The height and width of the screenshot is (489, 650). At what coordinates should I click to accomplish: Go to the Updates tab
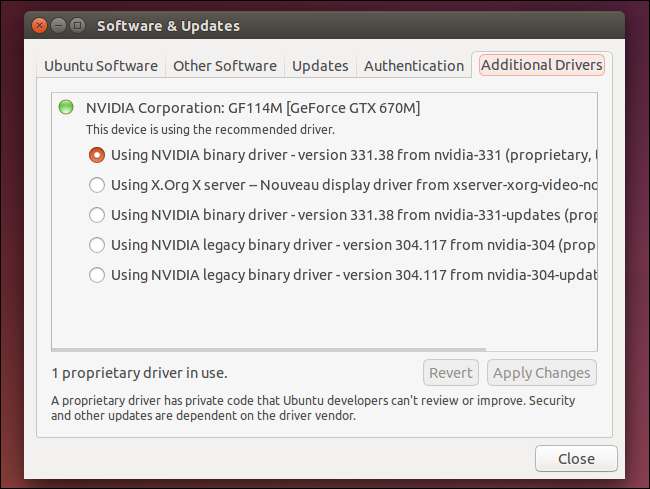320,66
